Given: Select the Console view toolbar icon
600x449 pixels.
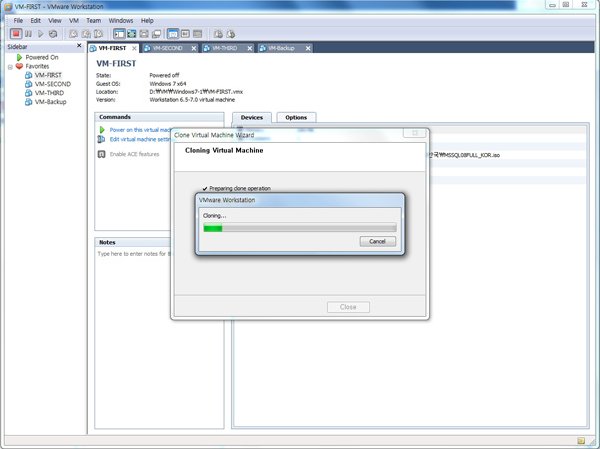Looking at the screenshot, I should [x=197, y=34].
